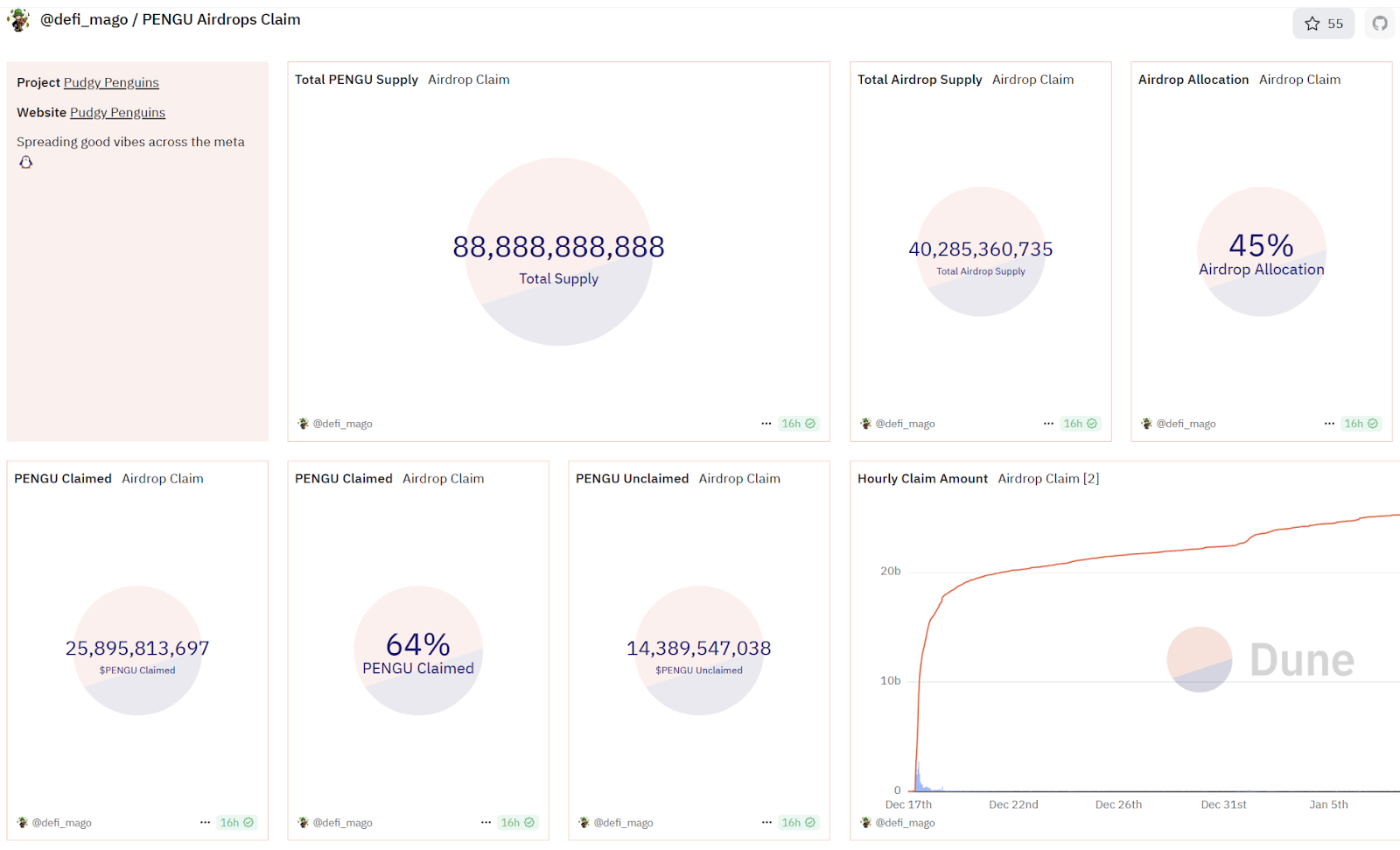Image resolution: width=1400 pixels, height=850 pixels.
Task: Open @defi_mago author link on PENGU Unclaimed card
Action: pyautogui.click(x=623, y=823)
